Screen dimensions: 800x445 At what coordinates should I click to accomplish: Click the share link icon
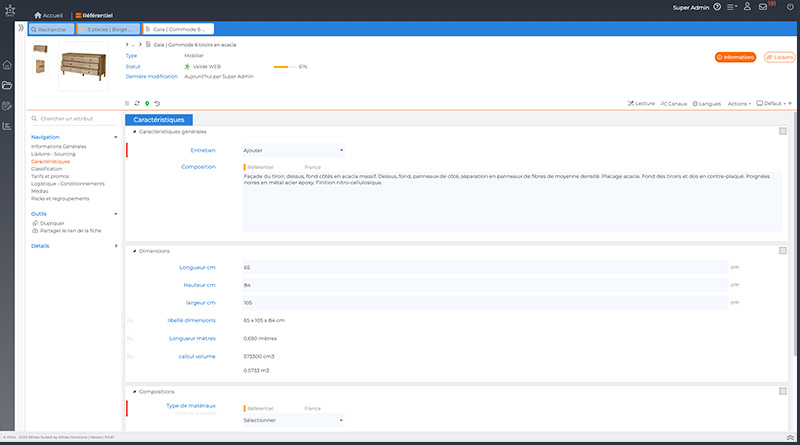pos(35,231)
